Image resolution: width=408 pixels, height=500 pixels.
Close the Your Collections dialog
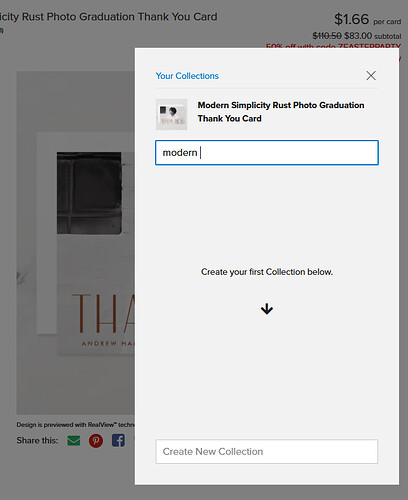[x=371, y=76]
